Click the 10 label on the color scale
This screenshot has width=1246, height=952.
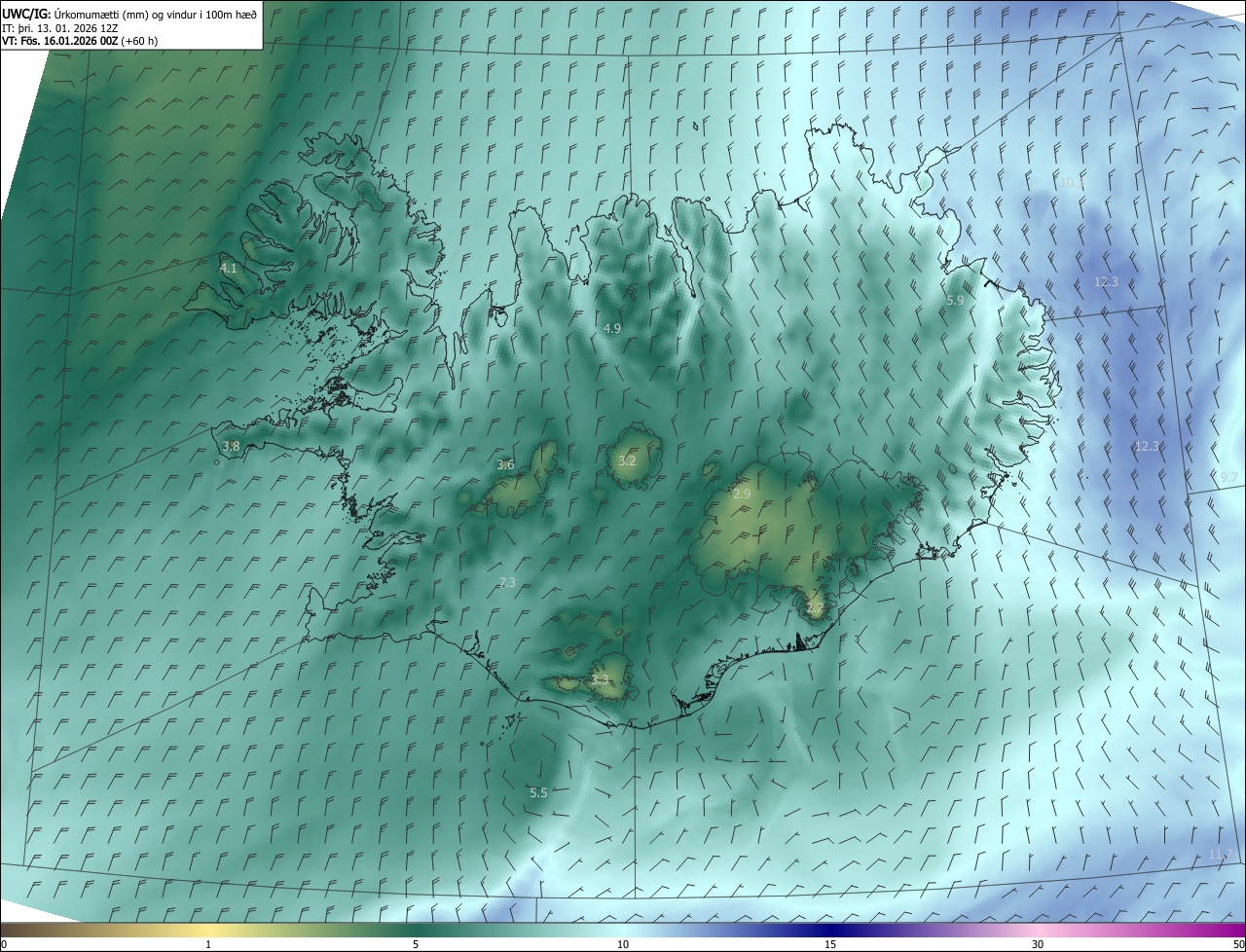pyautogui.click(x=623, y=944)
